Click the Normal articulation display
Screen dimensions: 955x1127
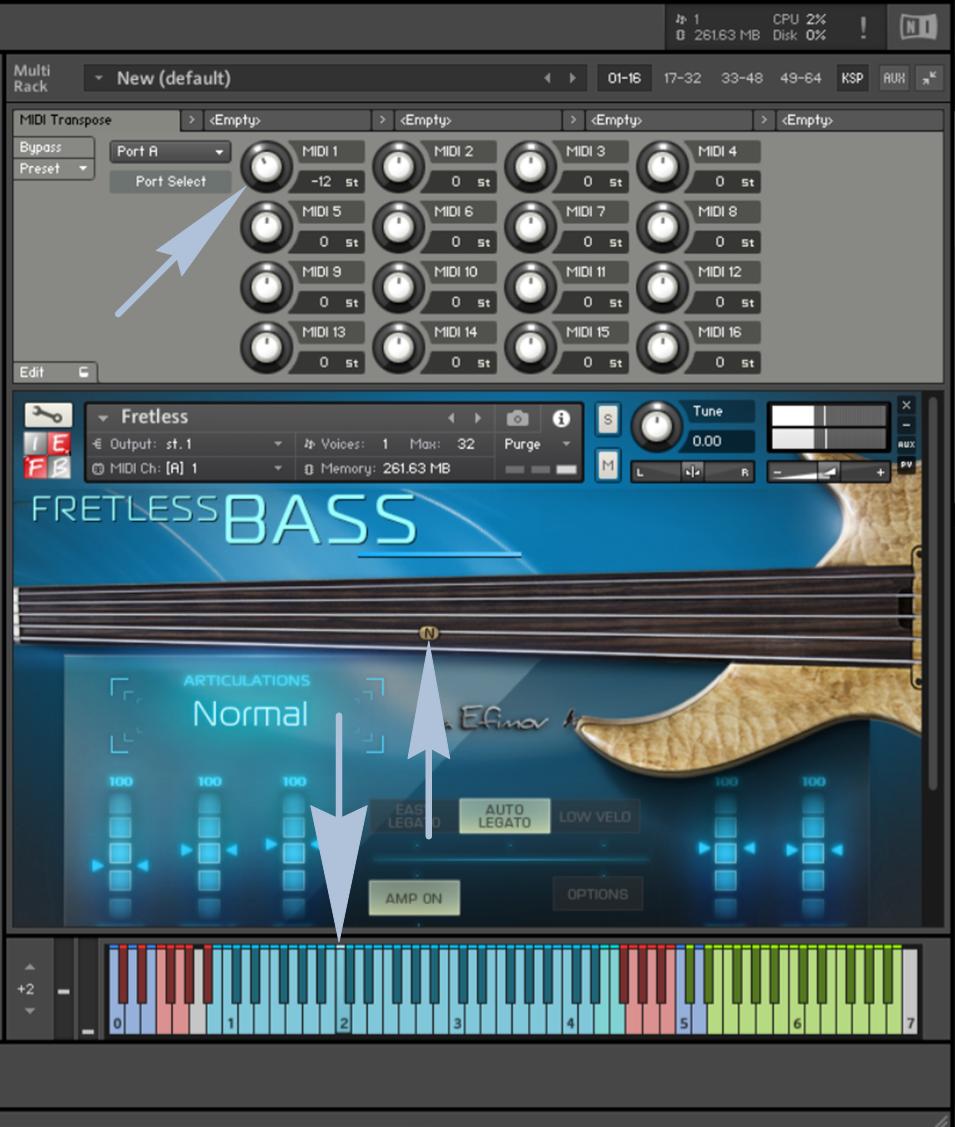pyautogui.click(x=249, y=714)
